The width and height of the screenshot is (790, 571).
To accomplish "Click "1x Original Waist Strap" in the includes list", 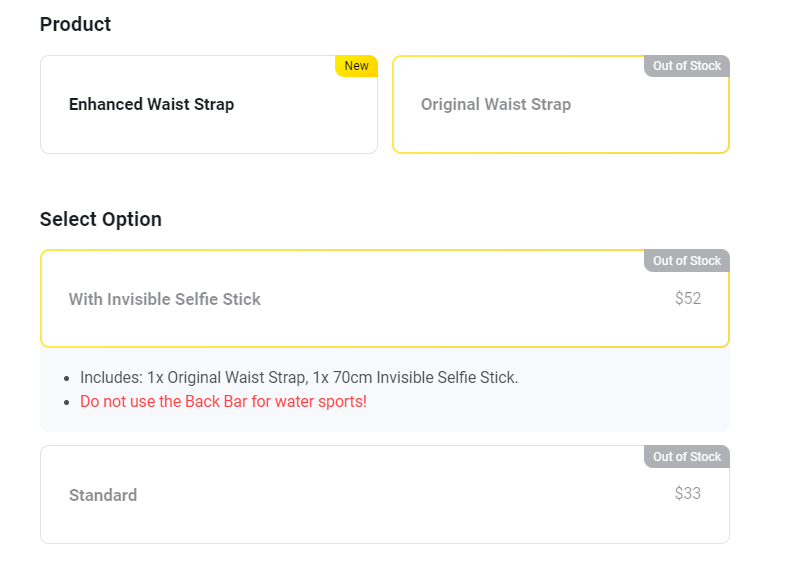I will click(226, 378).
